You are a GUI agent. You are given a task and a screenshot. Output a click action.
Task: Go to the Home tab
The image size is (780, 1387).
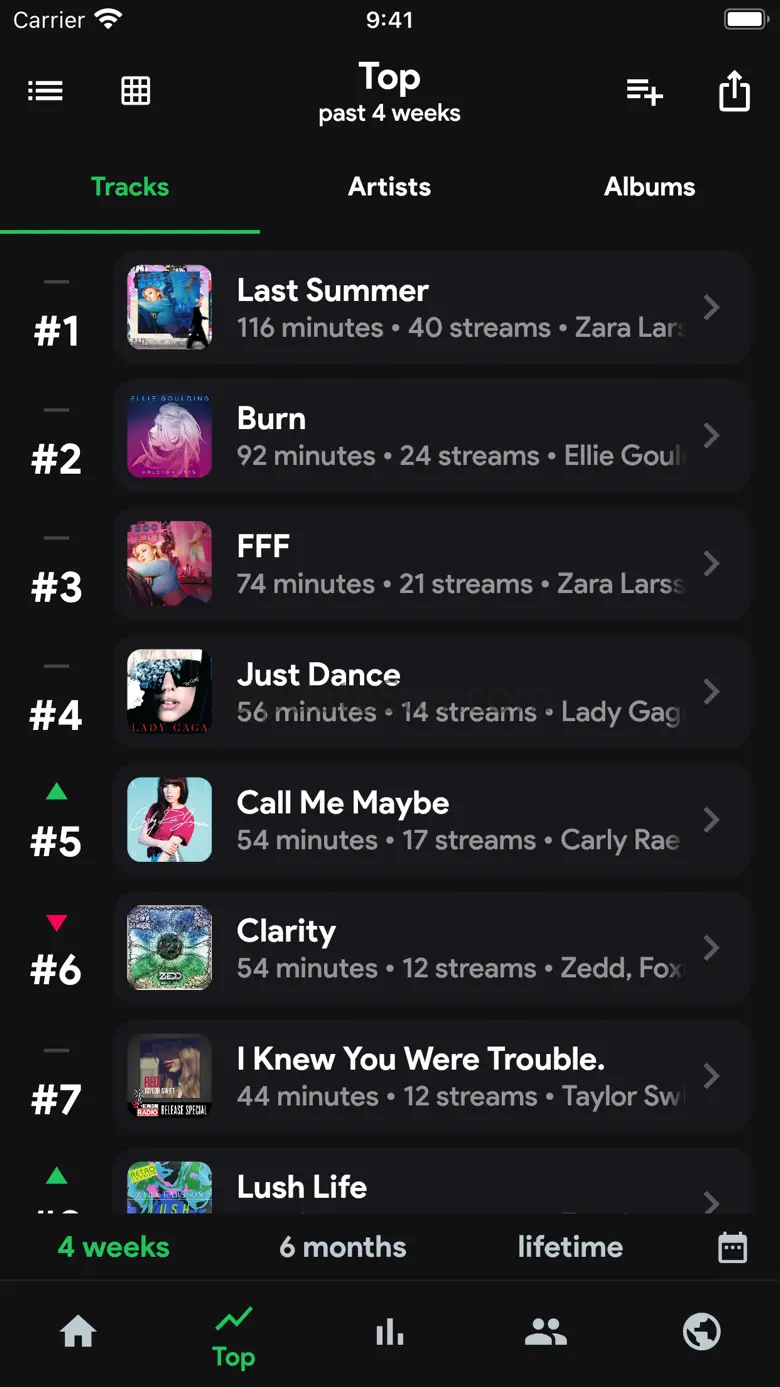click(78, 1332)
